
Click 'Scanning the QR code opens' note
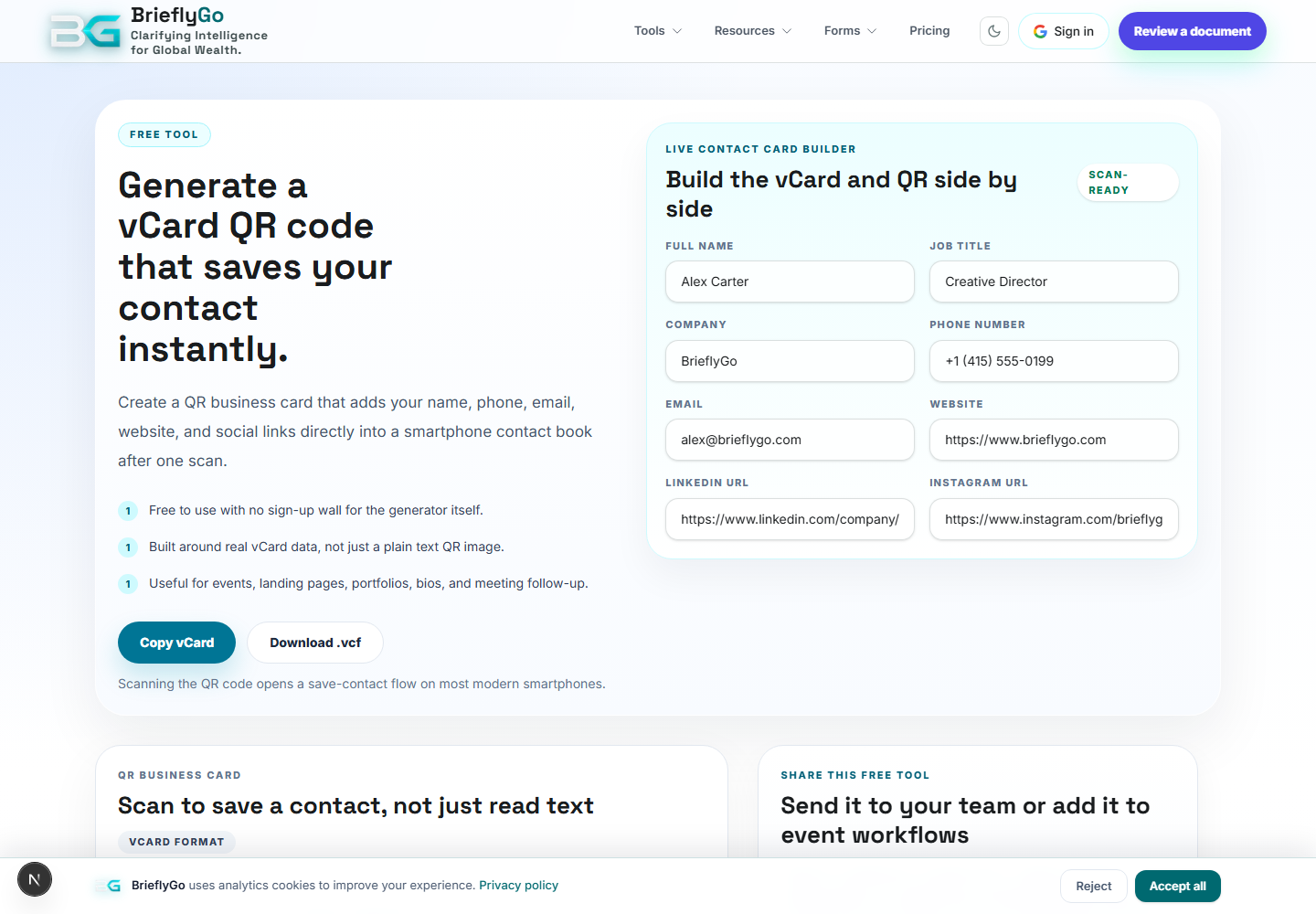pos(362,684)
